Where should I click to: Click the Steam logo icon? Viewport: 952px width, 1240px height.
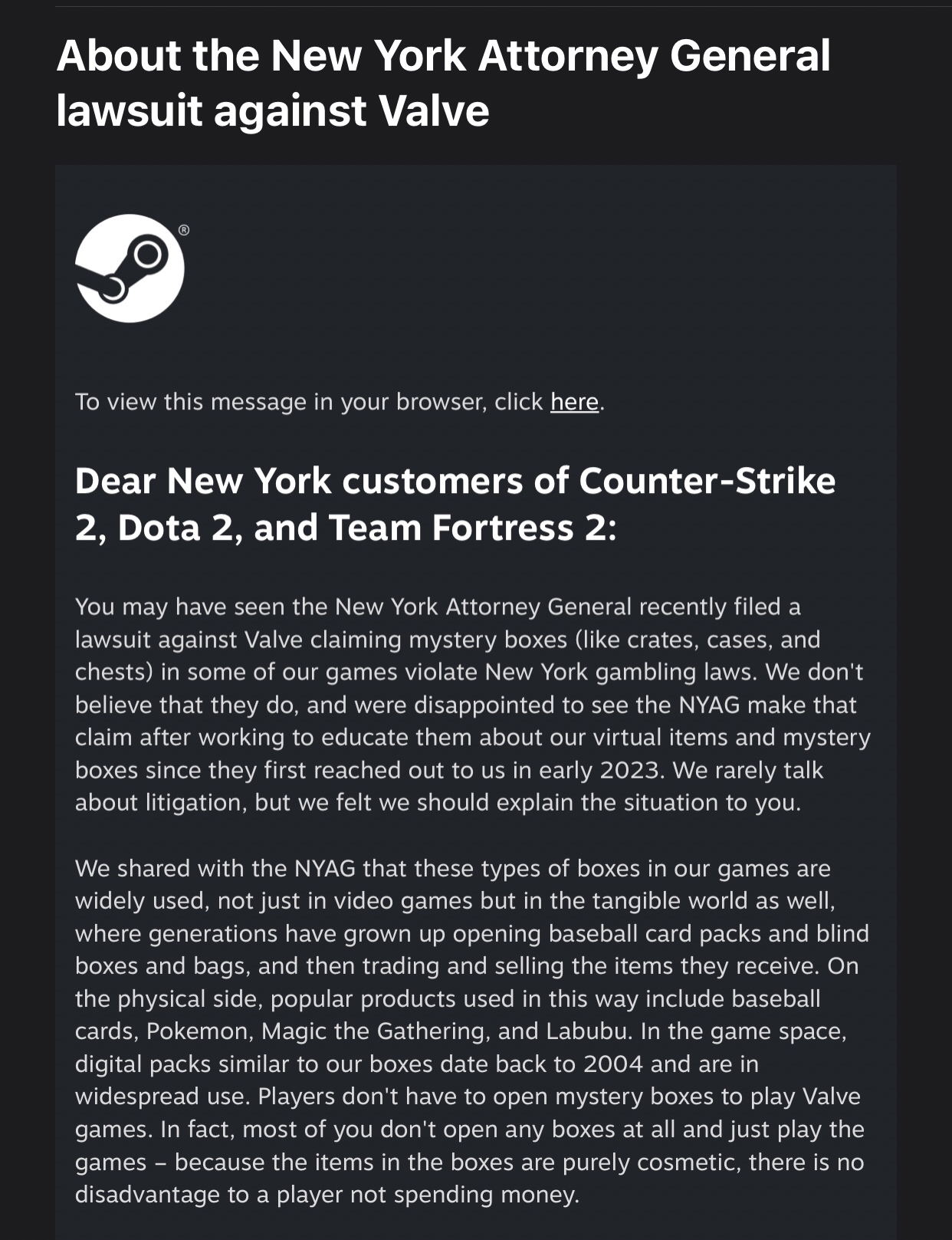130,268
